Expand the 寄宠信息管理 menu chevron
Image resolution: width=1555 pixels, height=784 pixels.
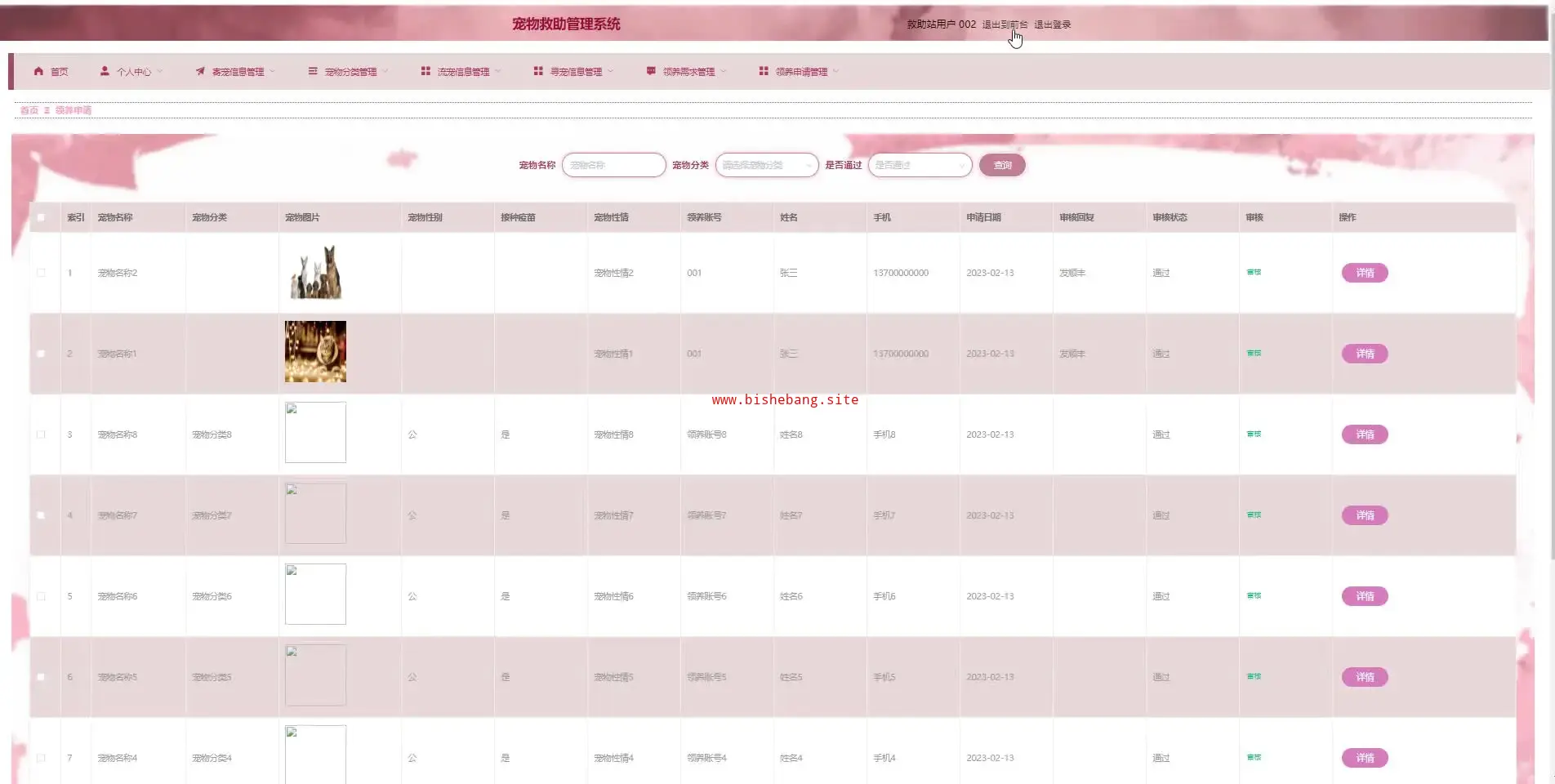tap(273, 71)
